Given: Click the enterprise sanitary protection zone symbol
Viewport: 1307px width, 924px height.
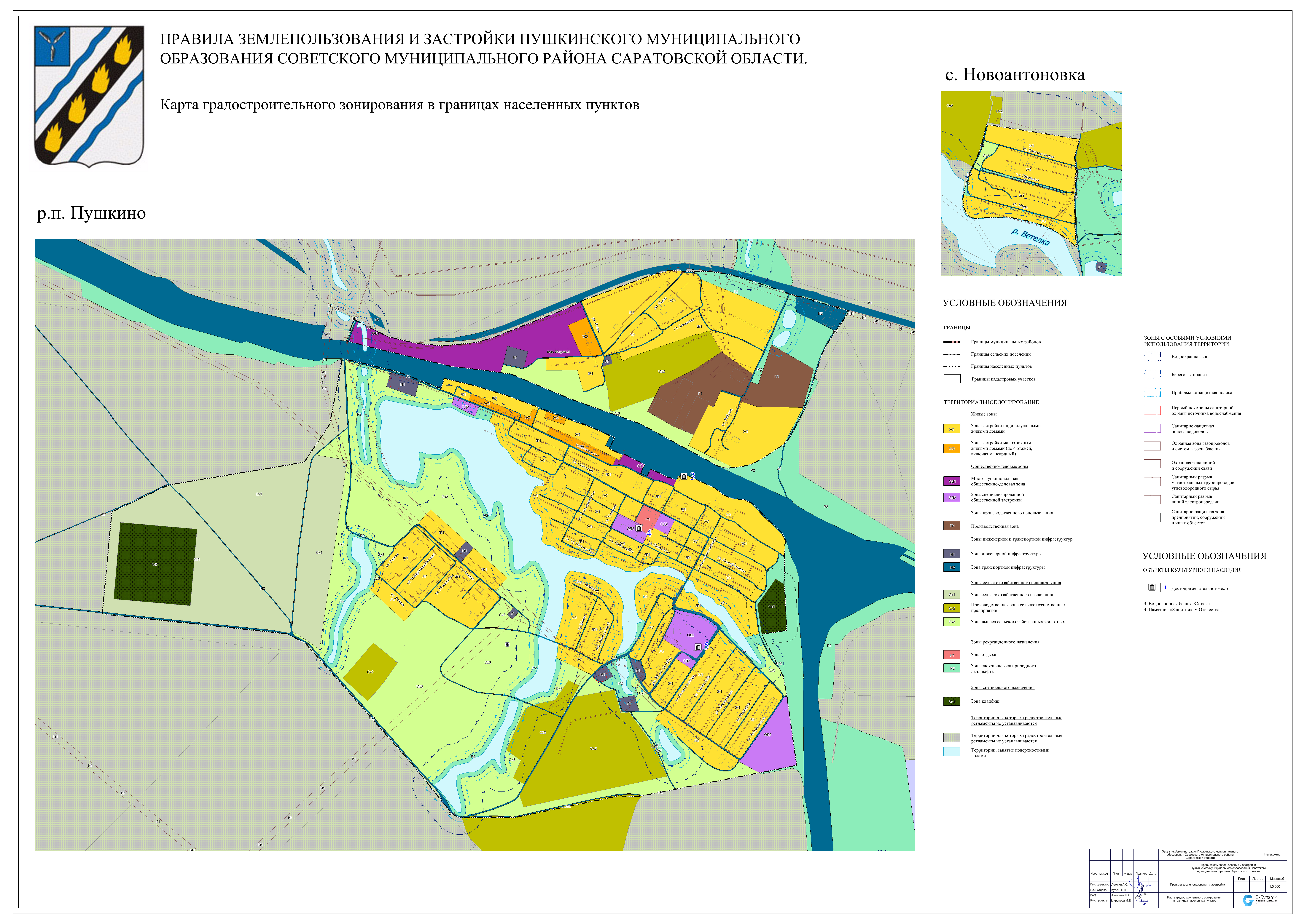Looking at the screenshot, I should coord(1152,518).
